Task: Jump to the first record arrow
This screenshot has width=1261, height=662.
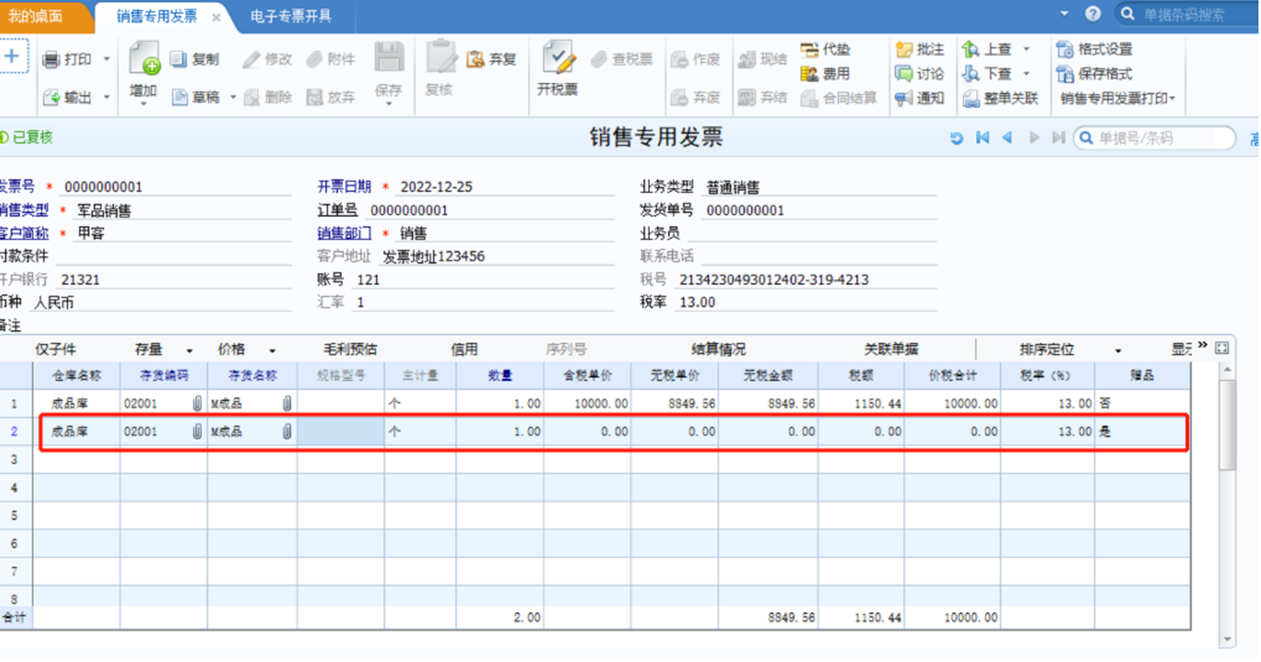Action: coord(983,138)
